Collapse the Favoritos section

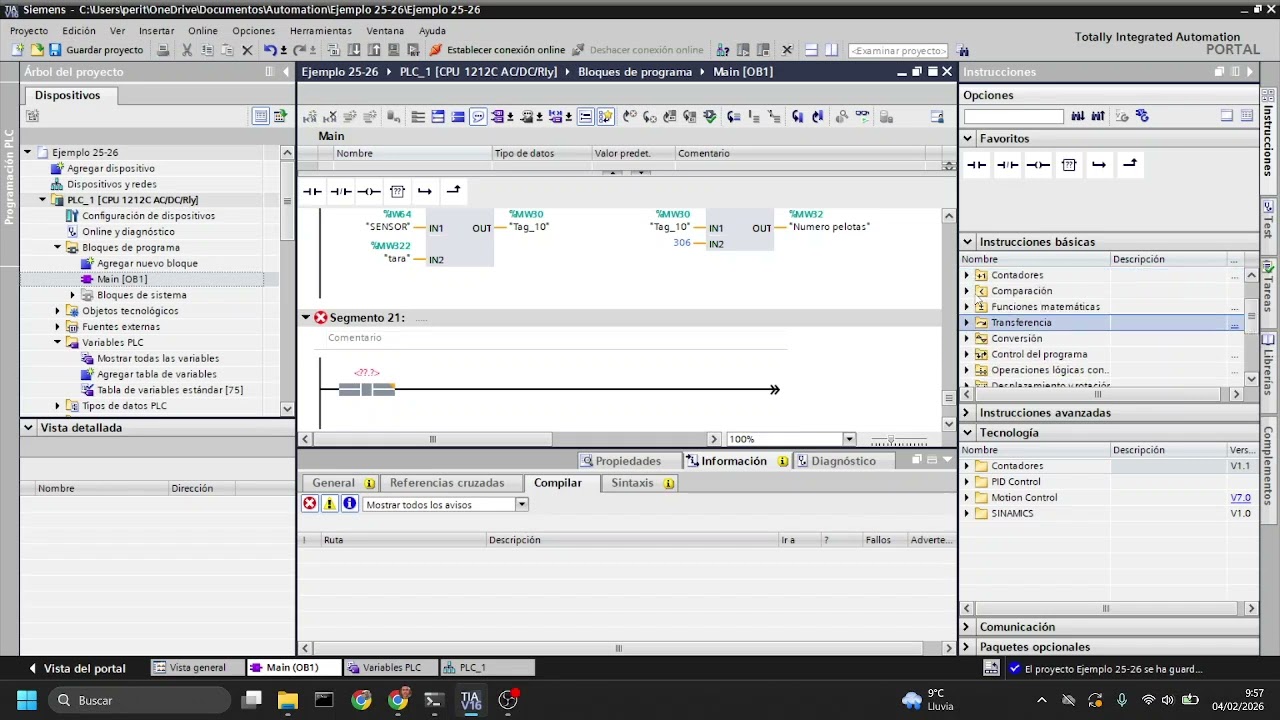point(968,138)
